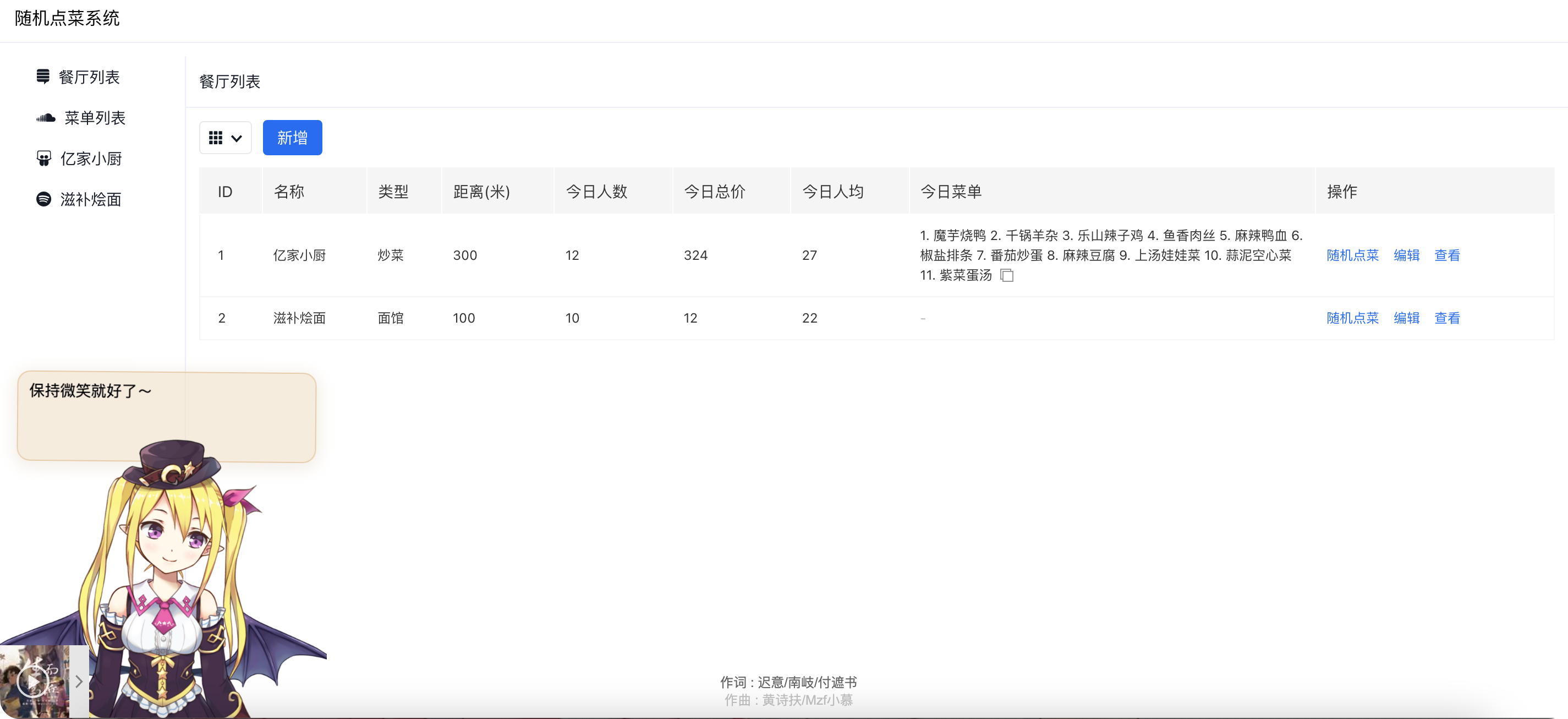Open column settings dropdown arrow
Screen dimensions: 1568x719
[x=237, y=138]
